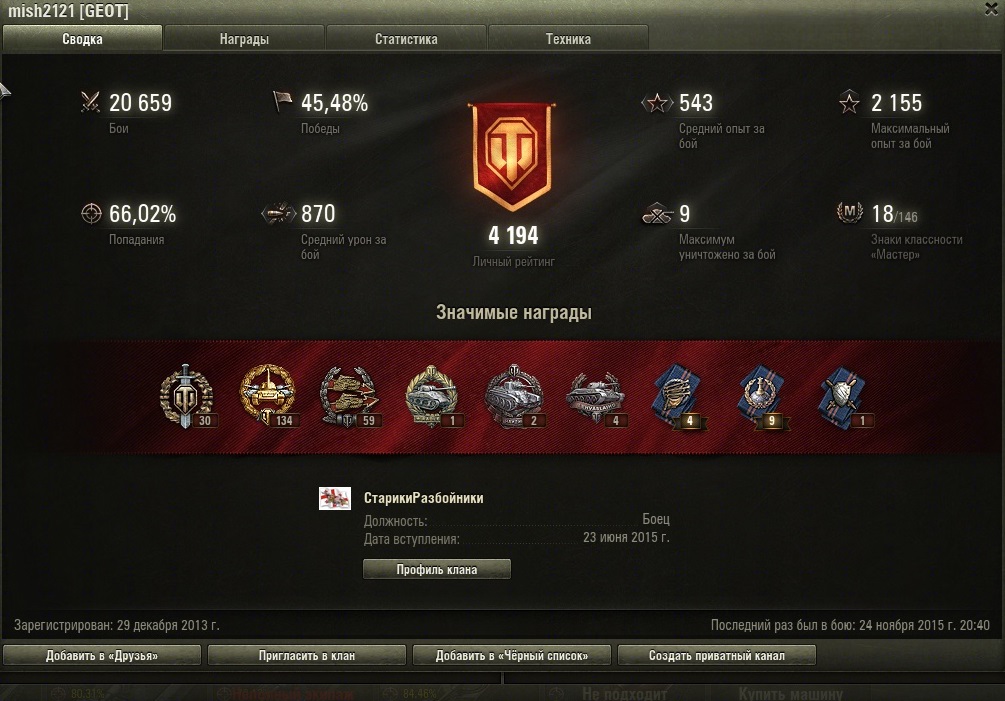
Task: Click the СтарикиРазбойники clan emblem thumbnail
Action: coord(335,498)
